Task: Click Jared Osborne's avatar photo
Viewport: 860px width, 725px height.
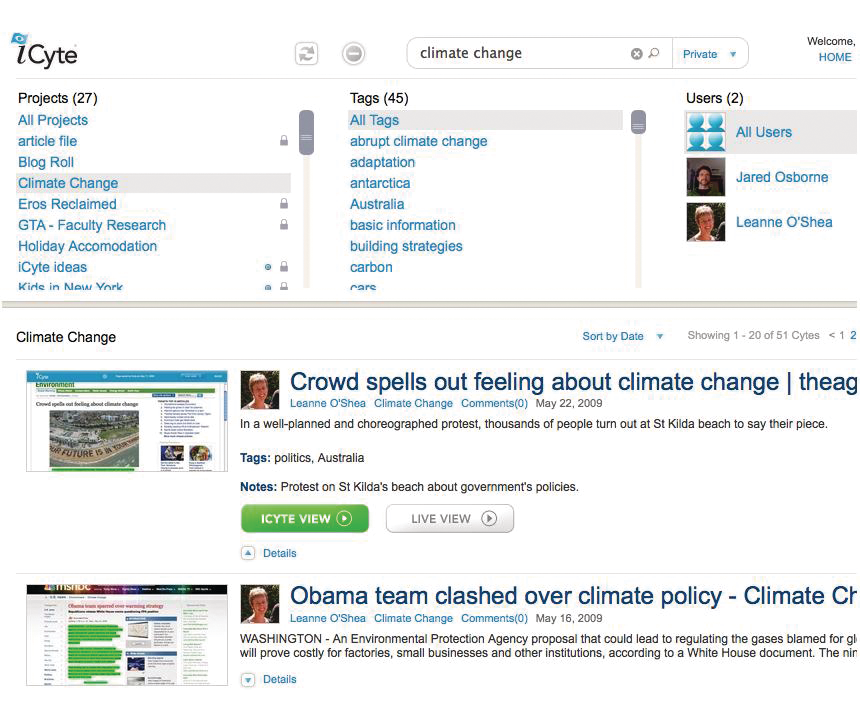Action: click(x=705, y=177)
